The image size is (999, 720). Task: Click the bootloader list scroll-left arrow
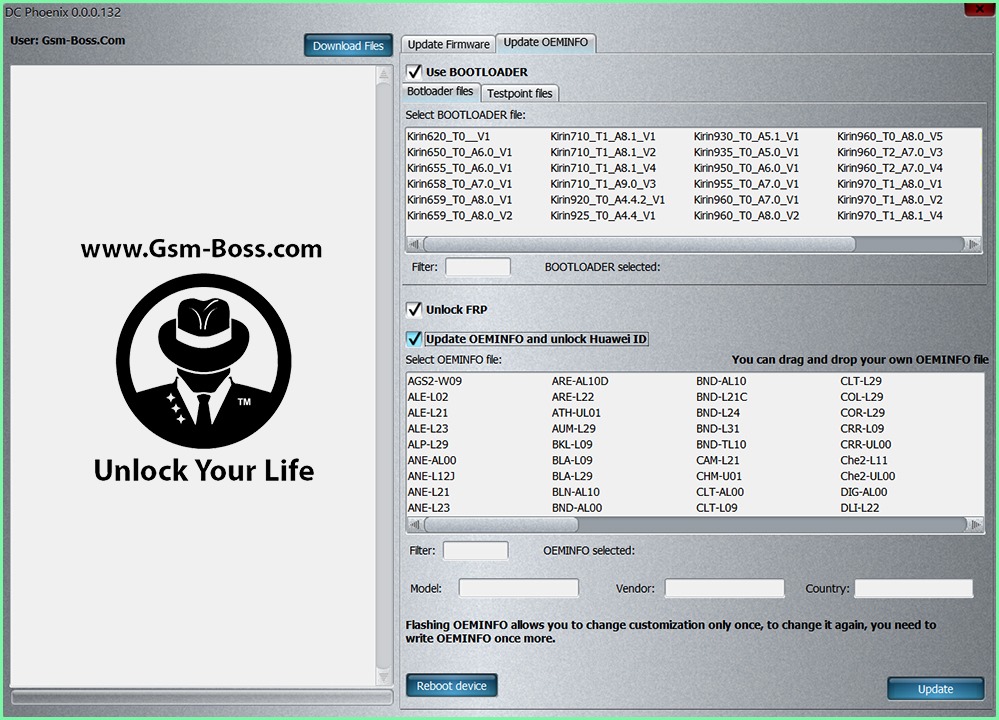(414, 244)
